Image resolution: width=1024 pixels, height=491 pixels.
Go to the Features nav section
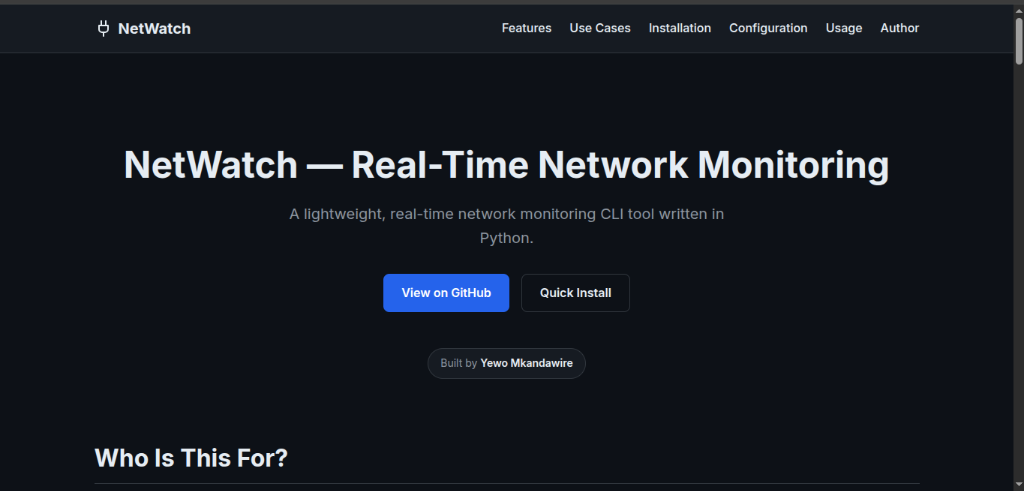point(526,28)
